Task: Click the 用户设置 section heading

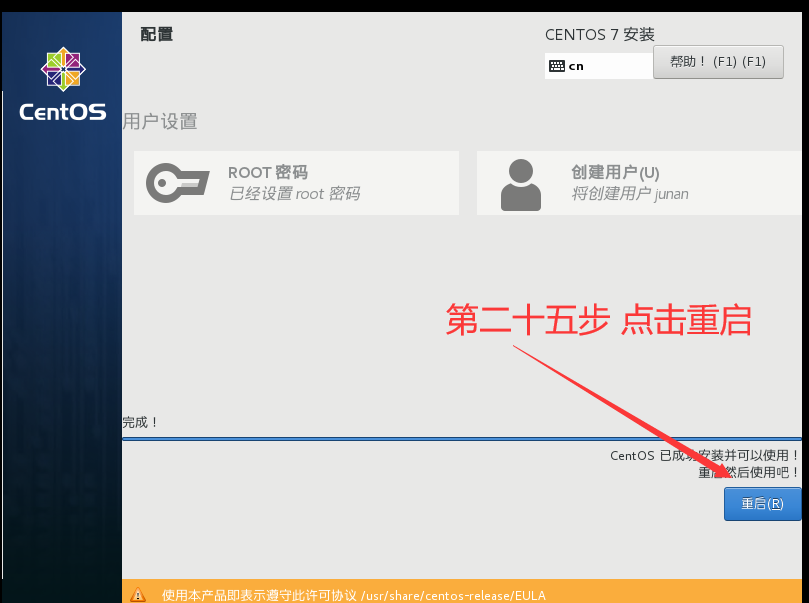Action: pyautogui.click(x=160, y=122)
